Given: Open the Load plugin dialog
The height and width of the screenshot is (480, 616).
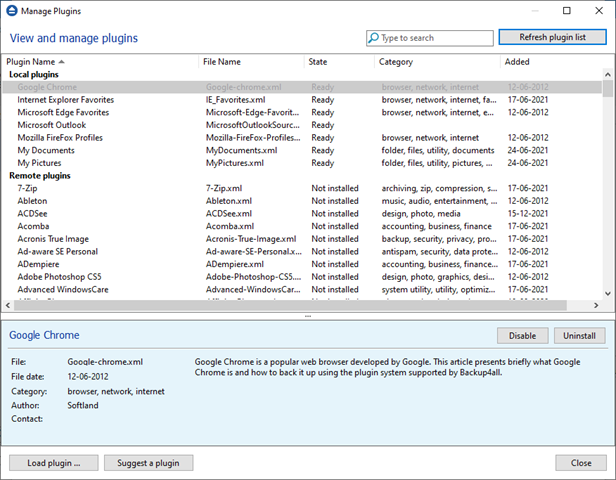Looking at the screenshot, I should tap(54, 462).
